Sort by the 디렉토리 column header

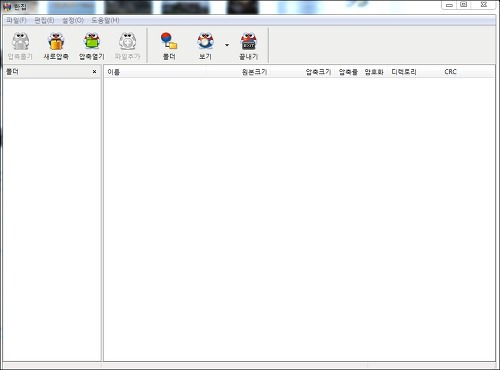point(414,72)
